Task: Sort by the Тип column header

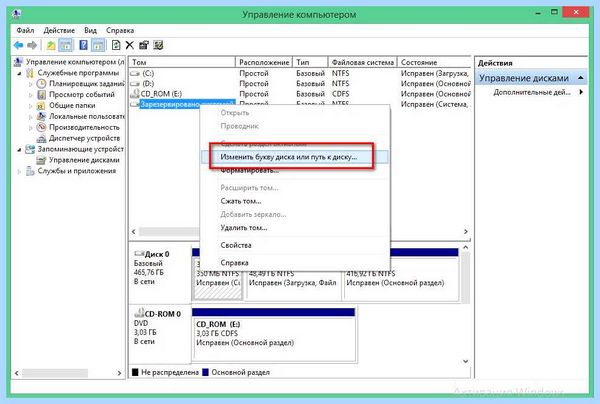Action: 310,62
